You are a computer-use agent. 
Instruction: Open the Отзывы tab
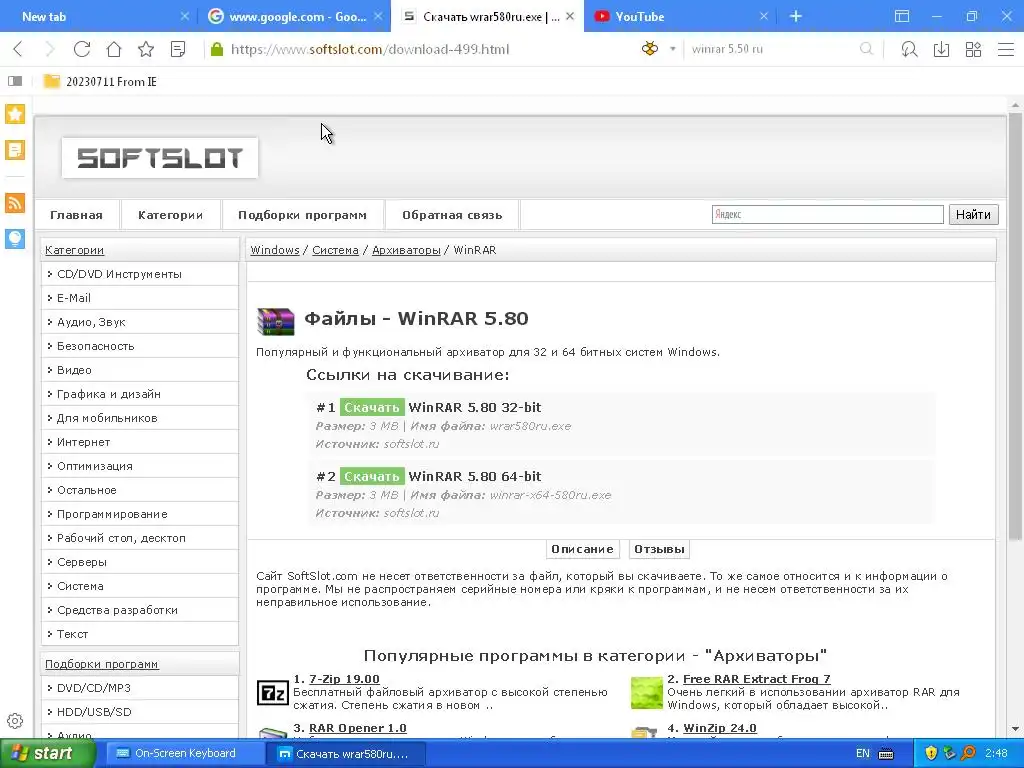659,549
